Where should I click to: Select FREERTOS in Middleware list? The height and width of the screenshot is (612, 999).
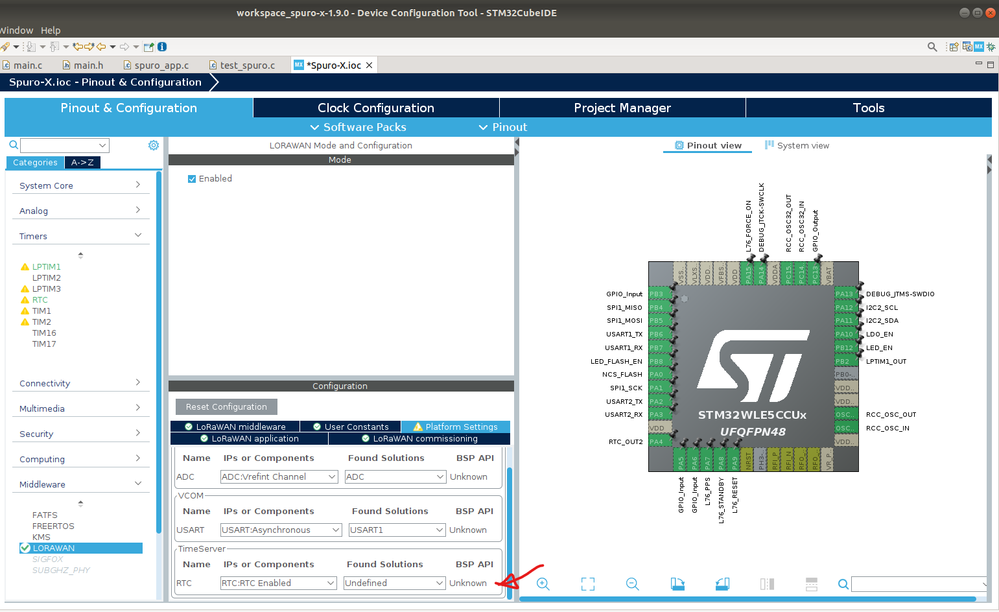pyautogui.click(x=53, y=526)
